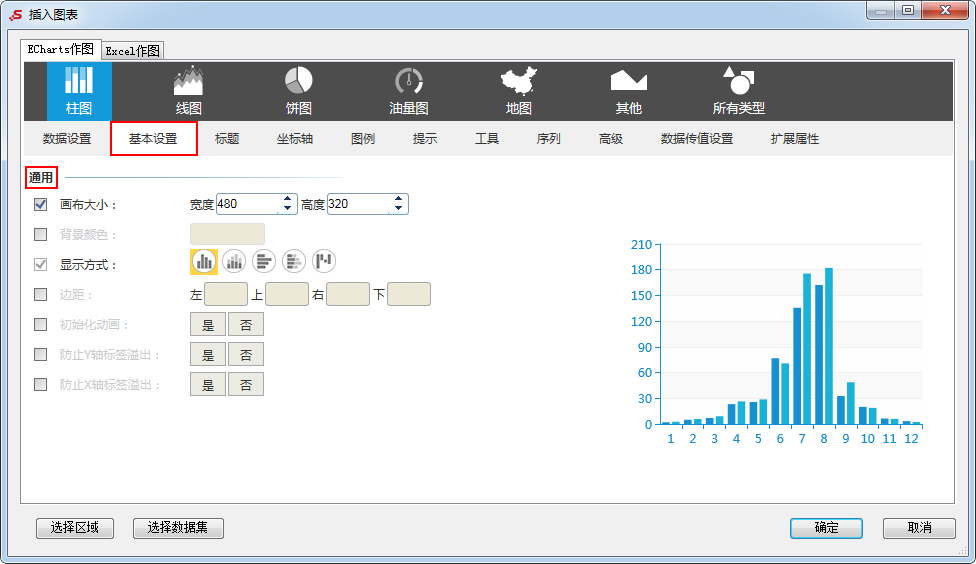The height and width of the screenshot is (564, 976).
Task: Open the 图例 legend tab
Action: pos(363,139)
